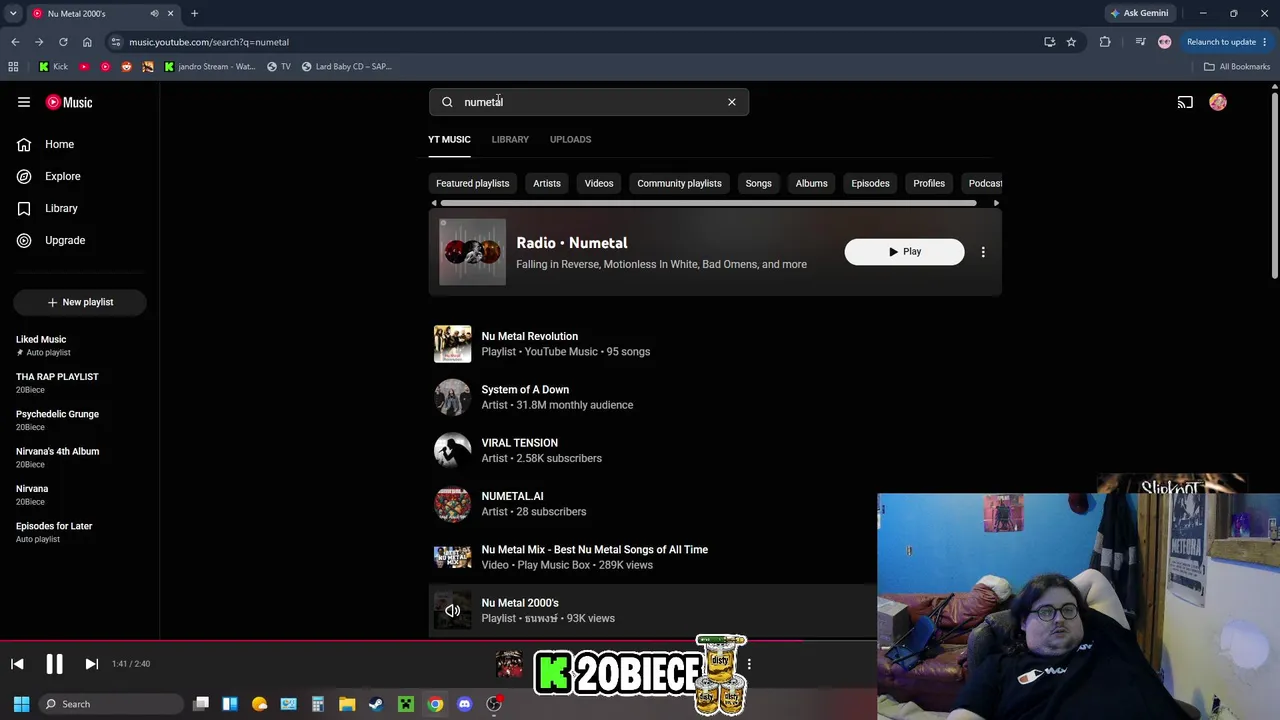Open Library in the sidebar

tap(80, 208)
